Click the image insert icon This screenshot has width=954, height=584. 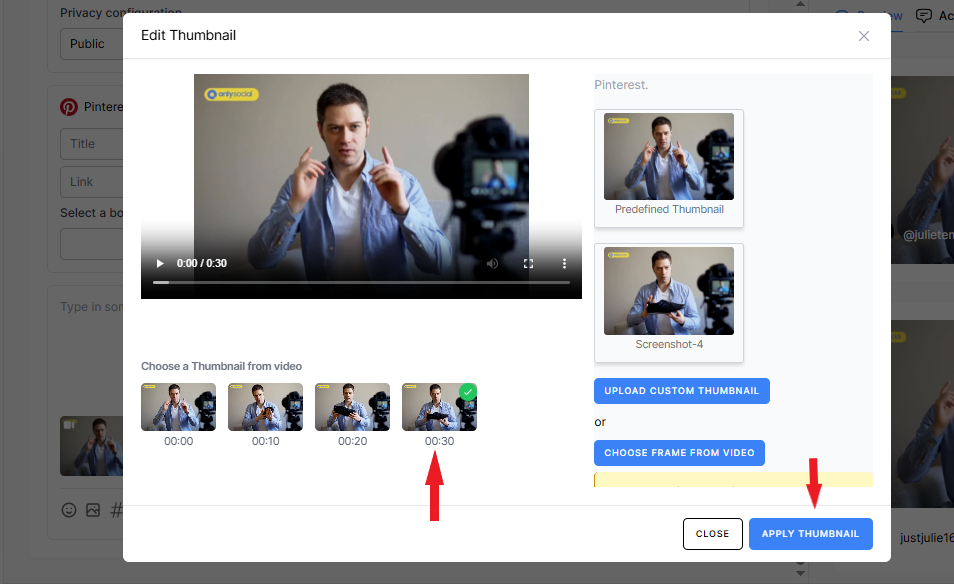(x=93, y=510)
